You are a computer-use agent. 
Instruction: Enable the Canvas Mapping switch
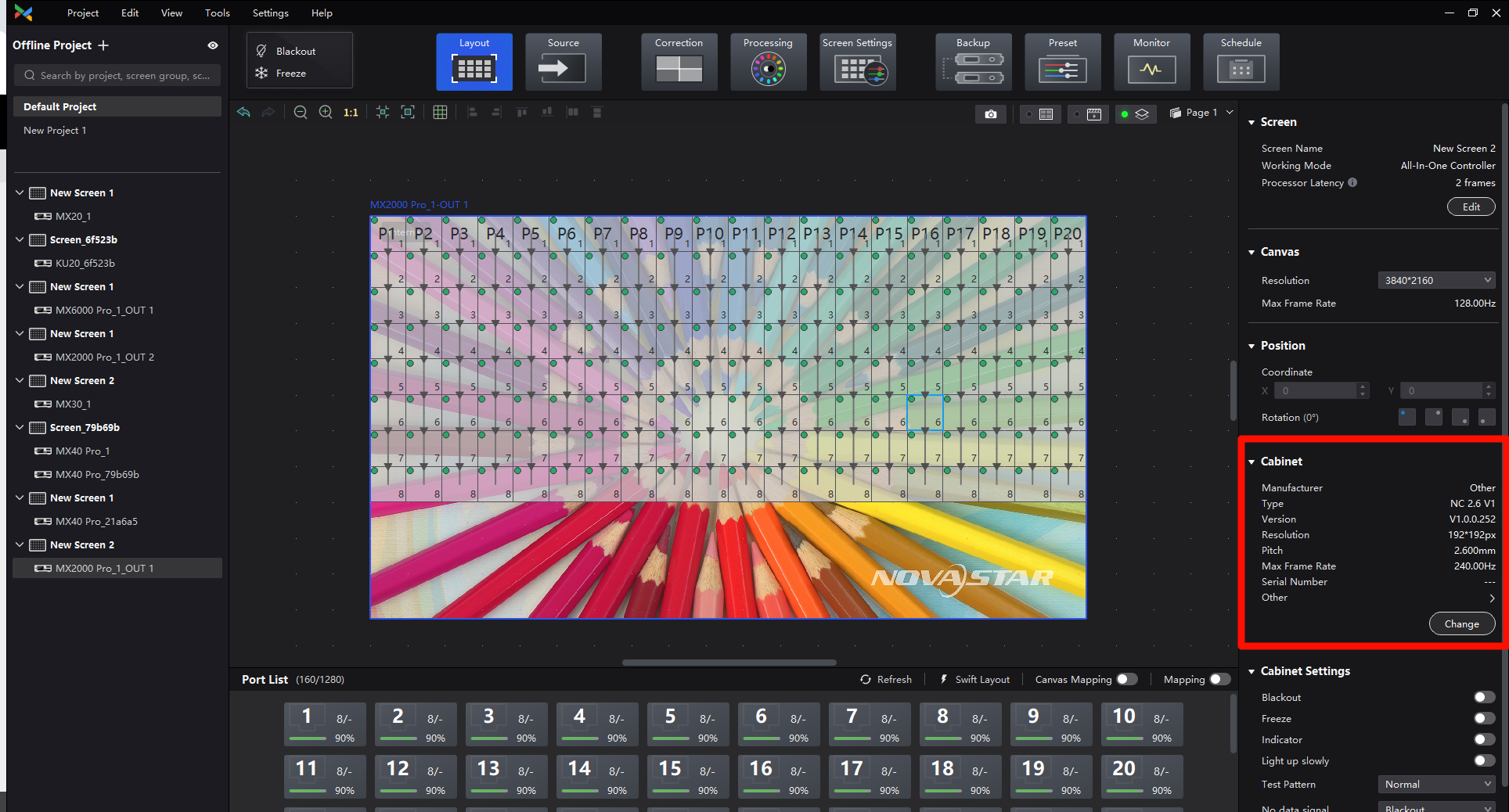click(x=1127, y=679)
